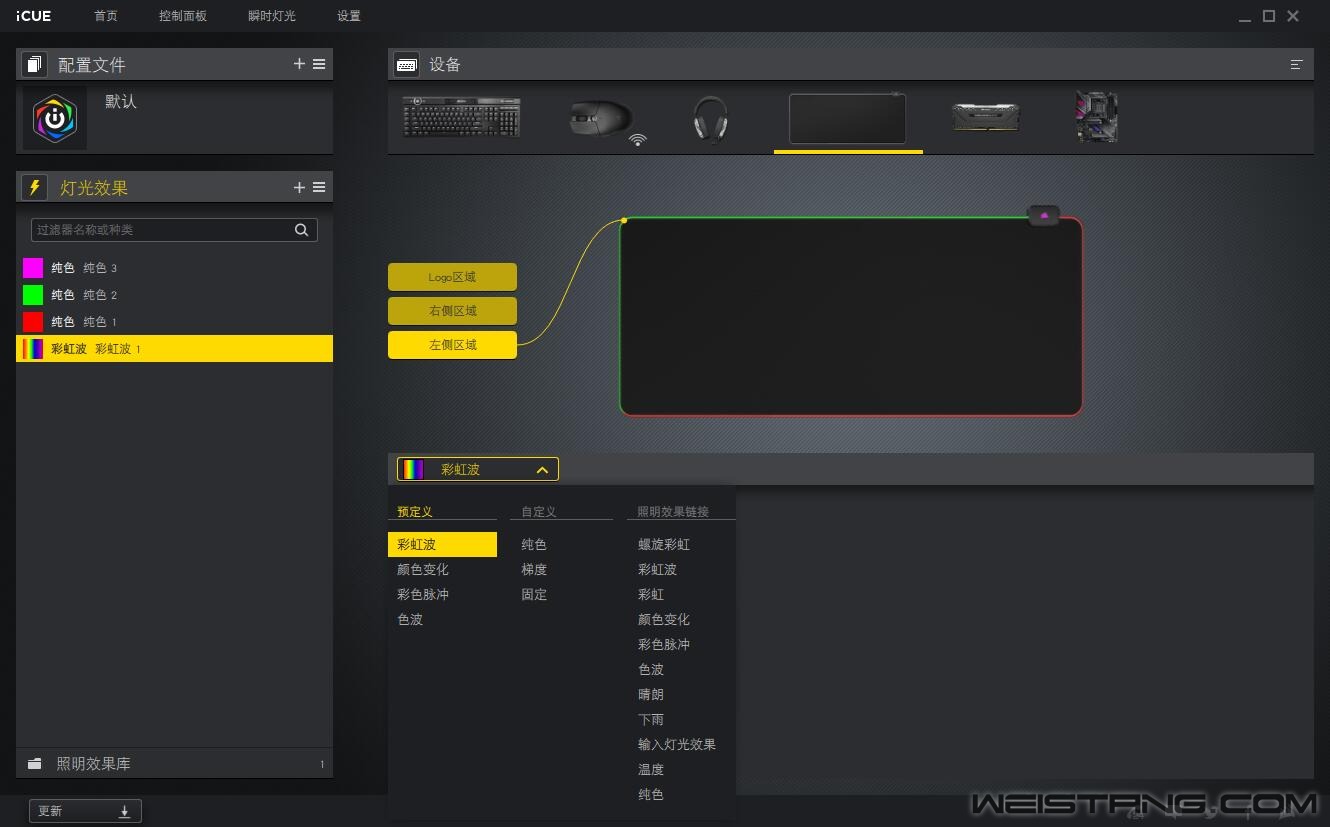This screenshot has height=827, width=1330.
Task: Choose 固定 under 自定义
Action: click(x=534, y=595)
